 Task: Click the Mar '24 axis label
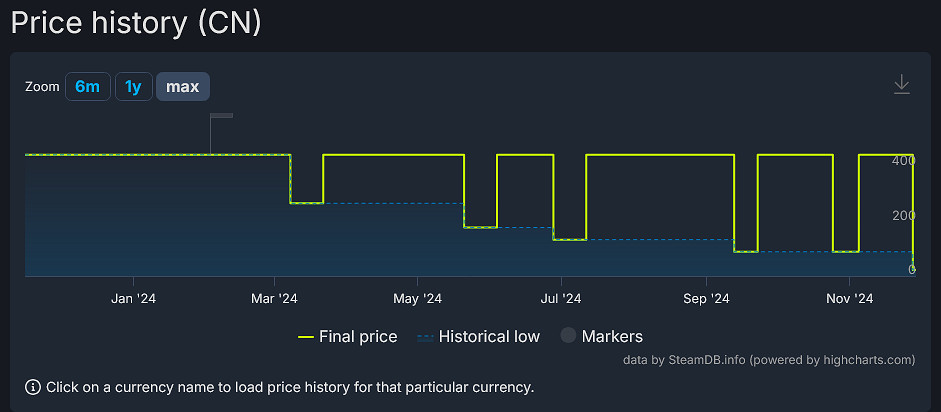(x=275, y=298)
